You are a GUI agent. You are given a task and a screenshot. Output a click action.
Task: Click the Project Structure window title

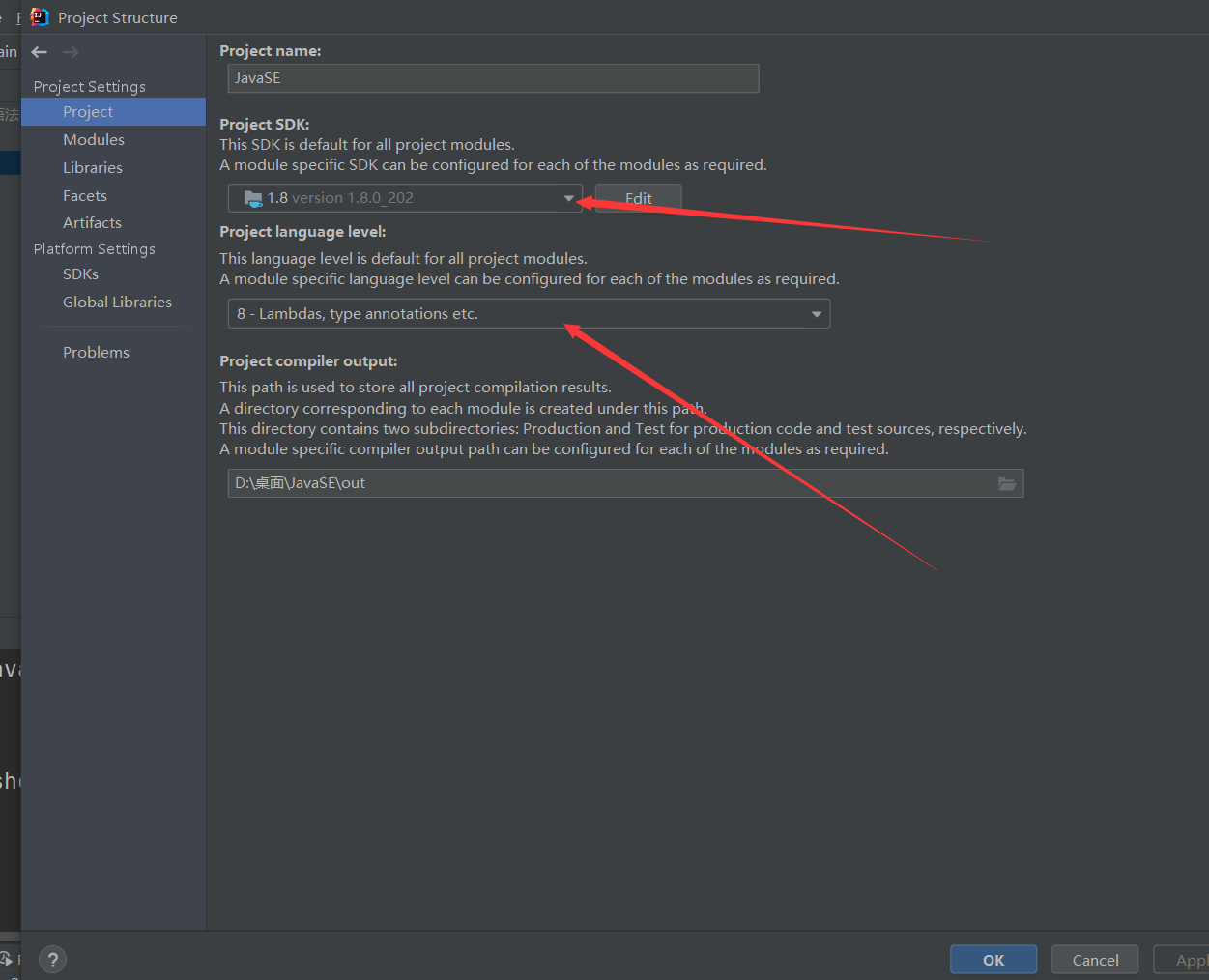pos(118,18)
